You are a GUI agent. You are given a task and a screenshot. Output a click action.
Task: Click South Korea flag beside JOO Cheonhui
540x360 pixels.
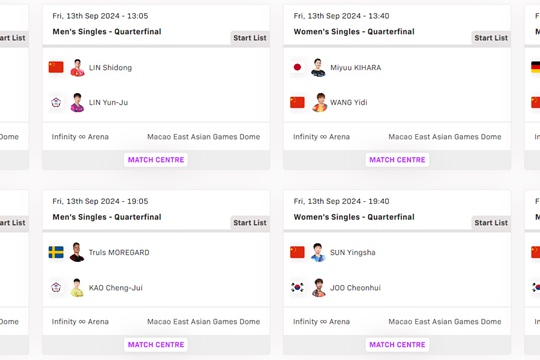[x=297, y=287]
